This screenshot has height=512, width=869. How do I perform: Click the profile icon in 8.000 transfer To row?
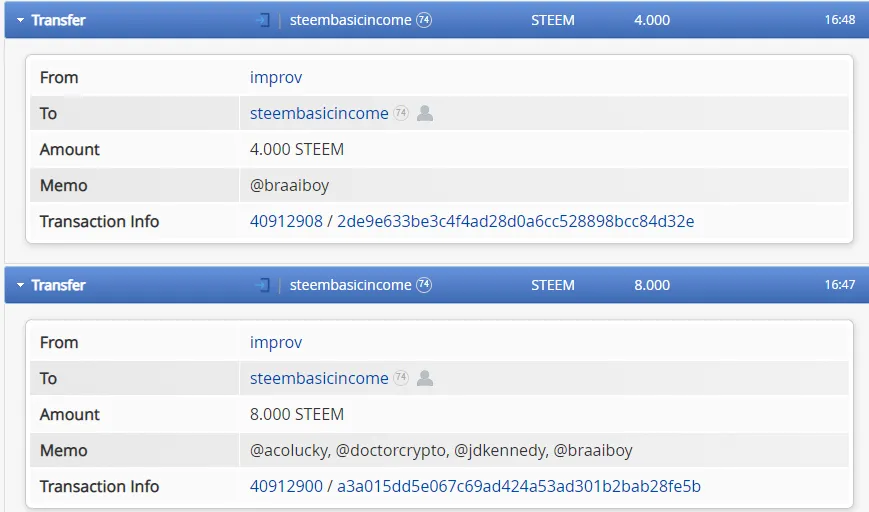coord(425,378)
